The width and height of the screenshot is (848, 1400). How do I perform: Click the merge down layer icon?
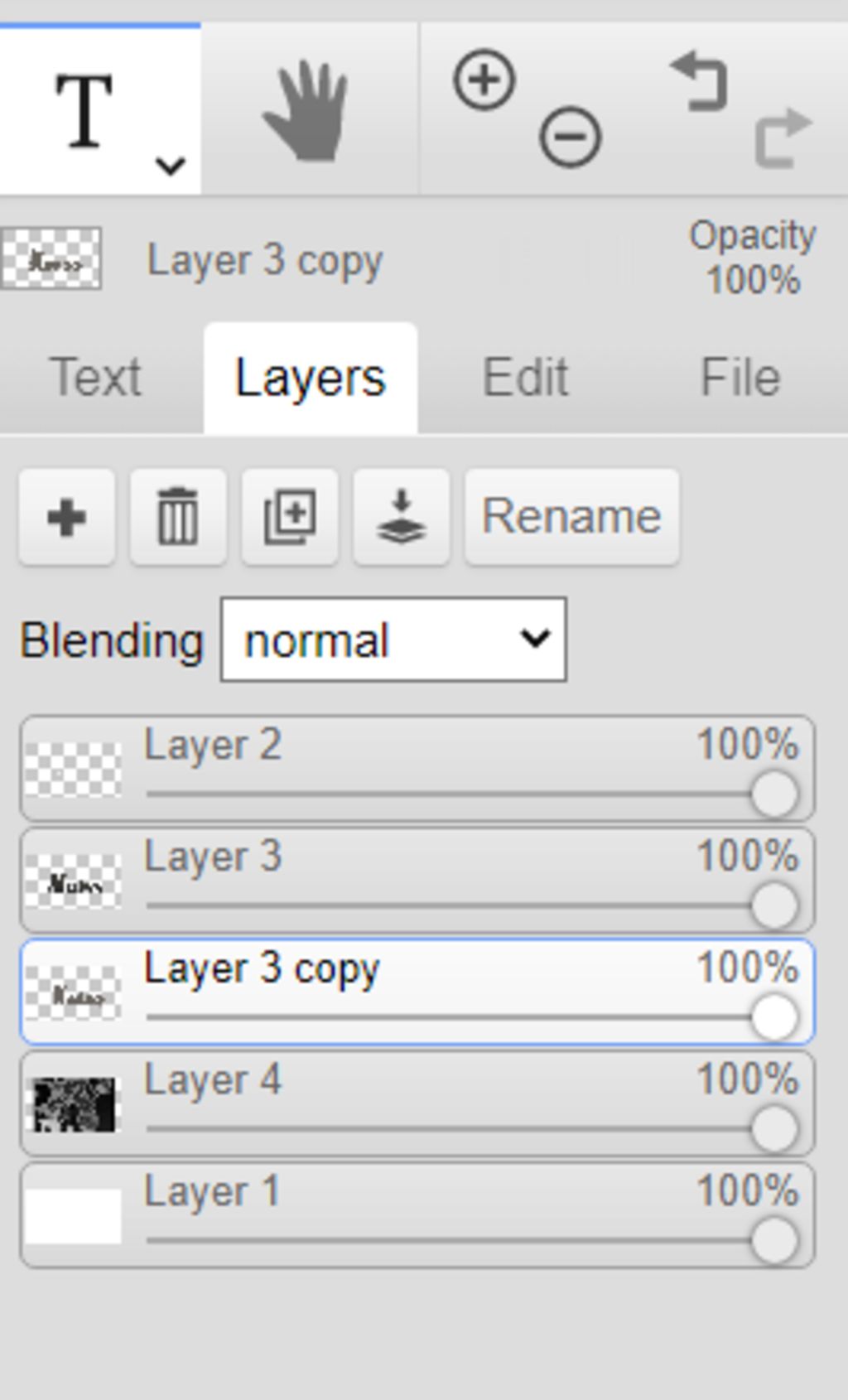[402, 518]
